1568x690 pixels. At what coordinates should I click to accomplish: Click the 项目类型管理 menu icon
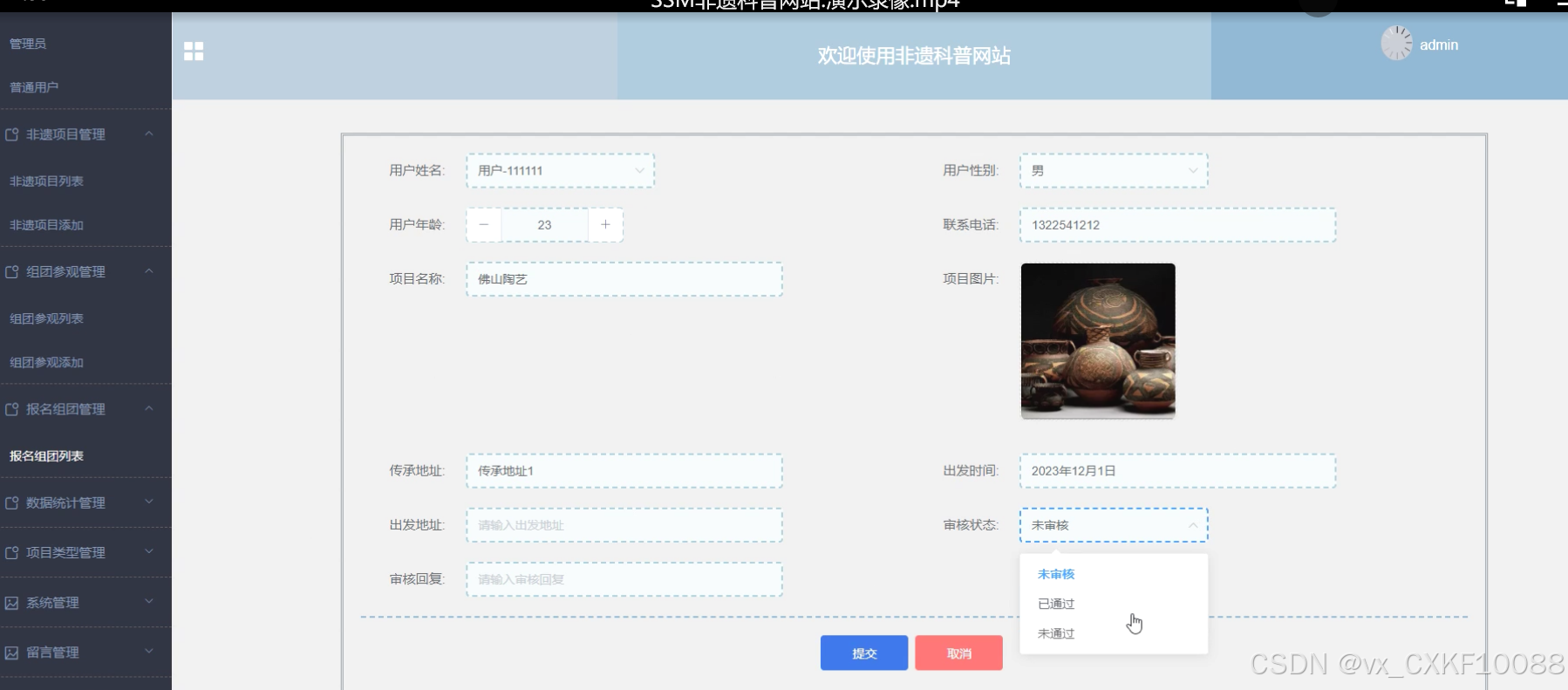(12, 552)
